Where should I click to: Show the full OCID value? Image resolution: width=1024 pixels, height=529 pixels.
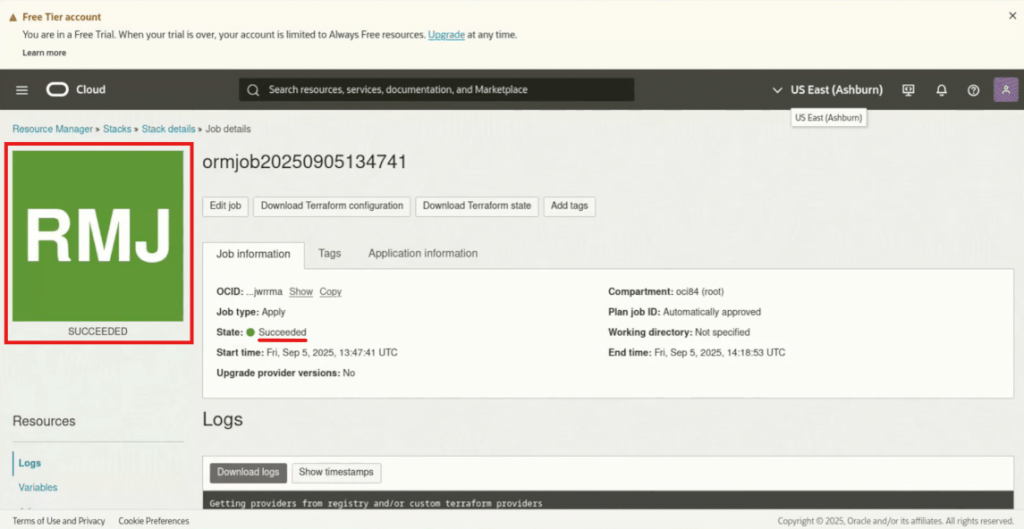pyautogui.click(x=301, y=292)
